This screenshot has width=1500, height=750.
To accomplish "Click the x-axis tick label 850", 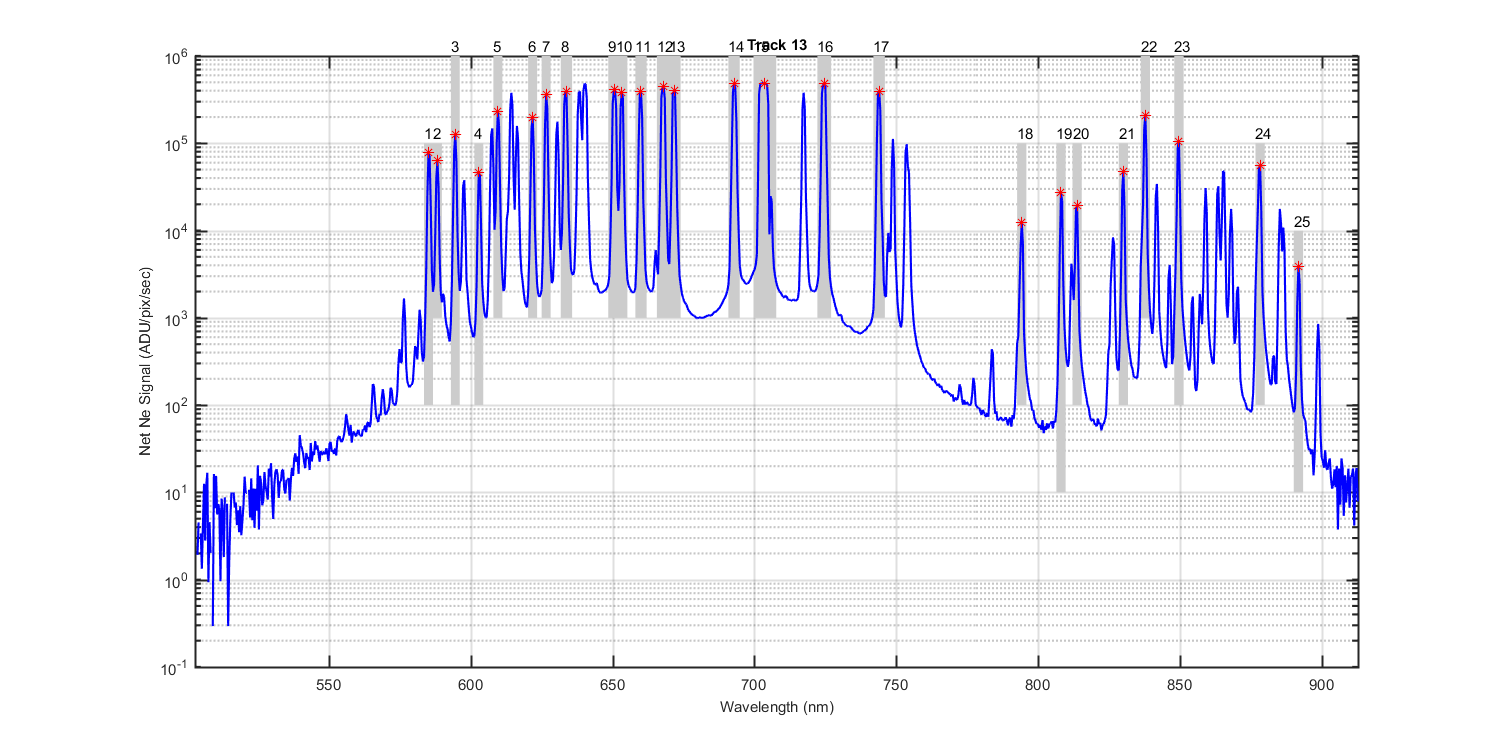I will point(1180,685).
